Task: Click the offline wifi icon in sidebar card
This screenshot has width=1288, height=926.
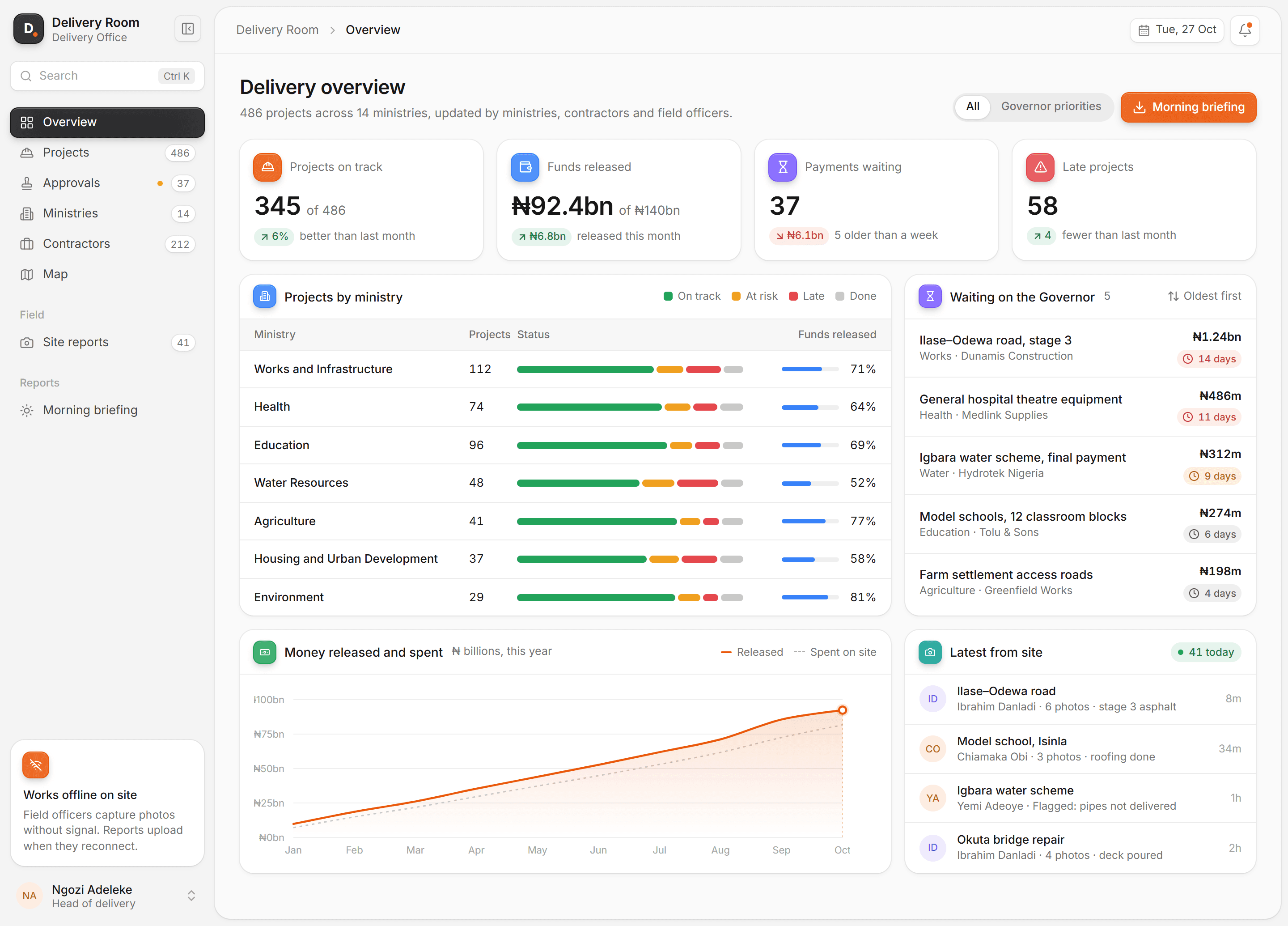Action: [36, 765]
